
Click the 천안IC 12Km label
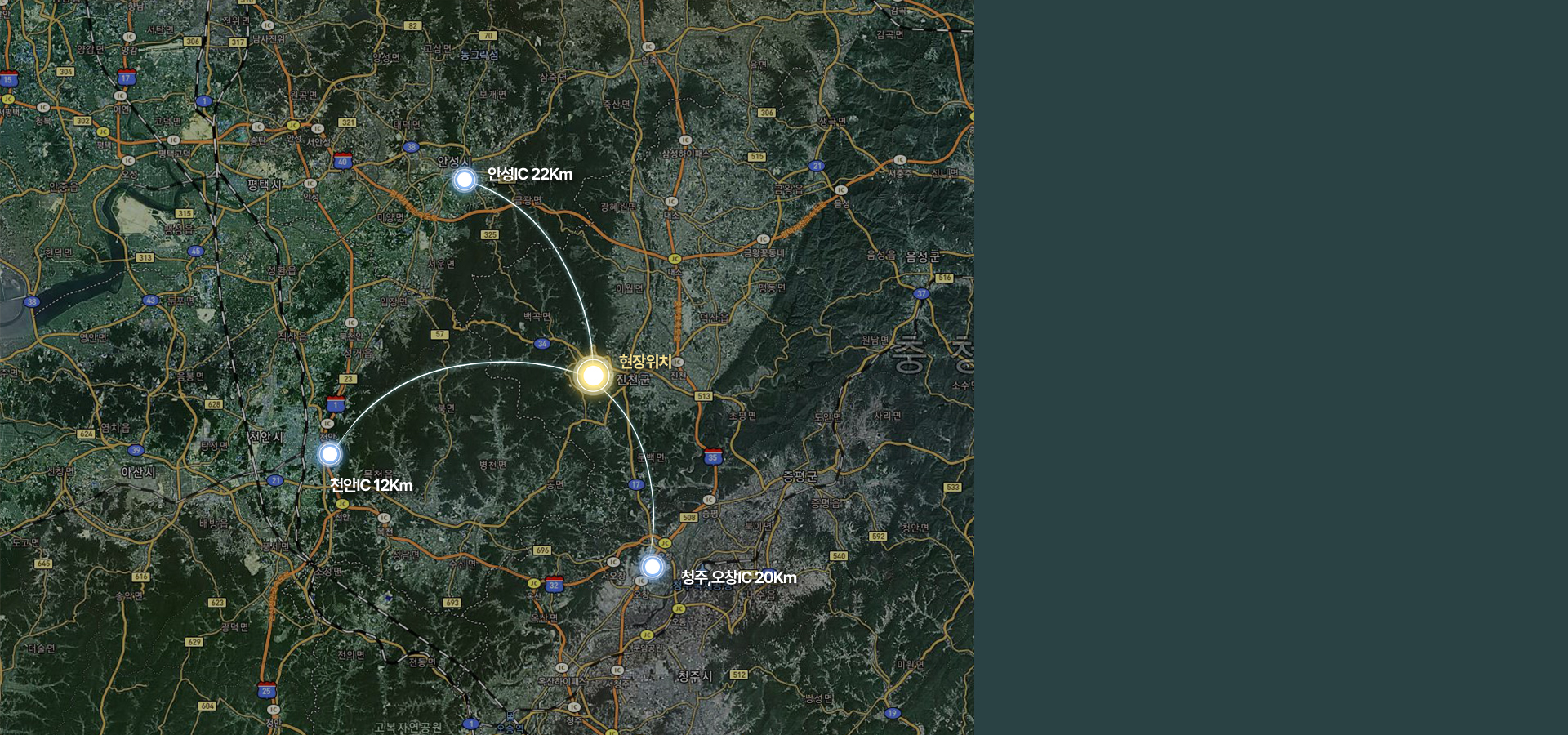point(372,485)
